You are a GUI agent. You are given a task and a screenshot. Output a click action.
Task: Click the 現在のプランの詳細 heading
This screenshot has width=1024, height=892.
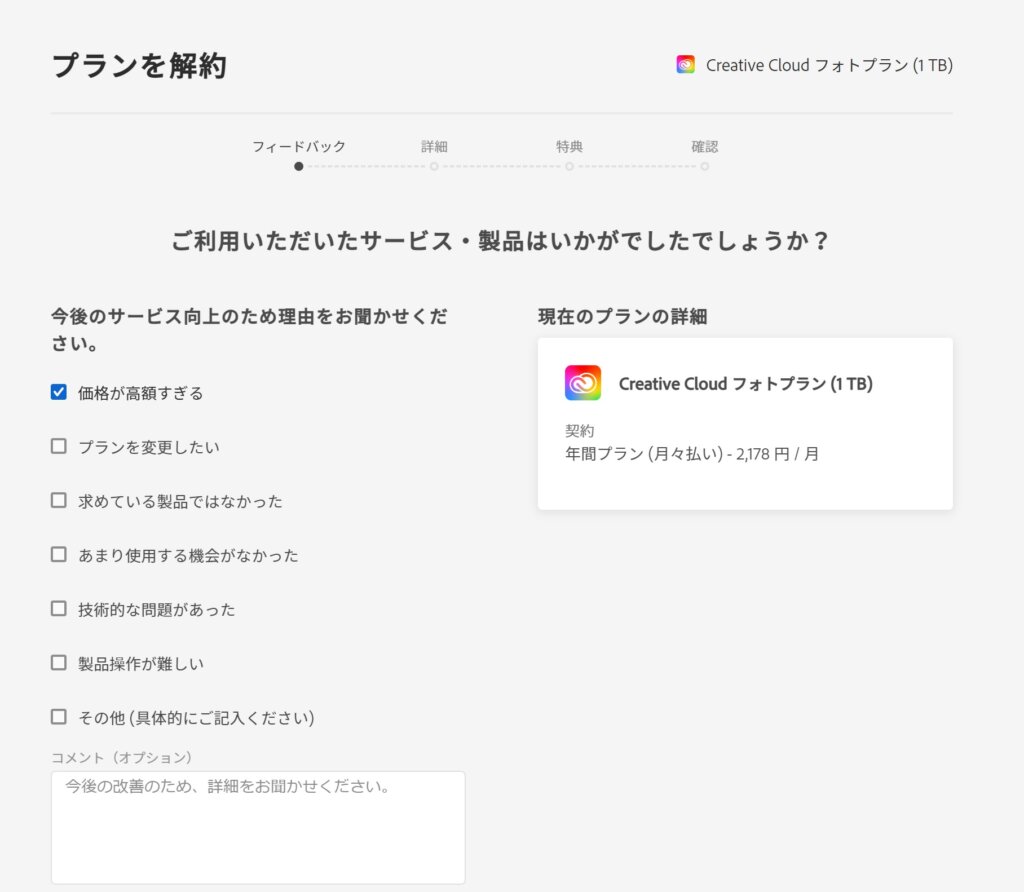click(x=622, y=317)
